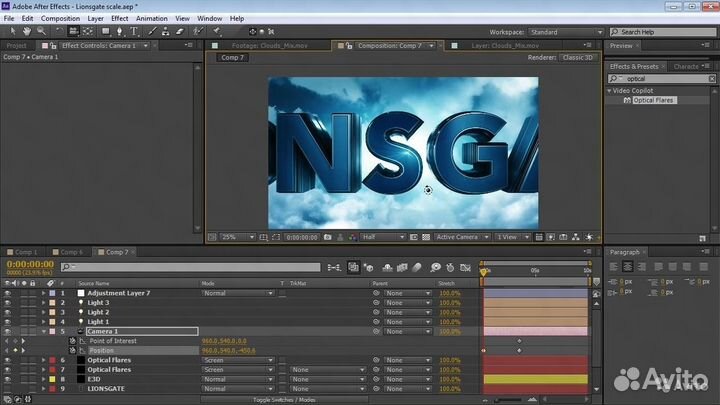
Task: Select the Zoom magnifier tool
Action: (x=41, y=31)
